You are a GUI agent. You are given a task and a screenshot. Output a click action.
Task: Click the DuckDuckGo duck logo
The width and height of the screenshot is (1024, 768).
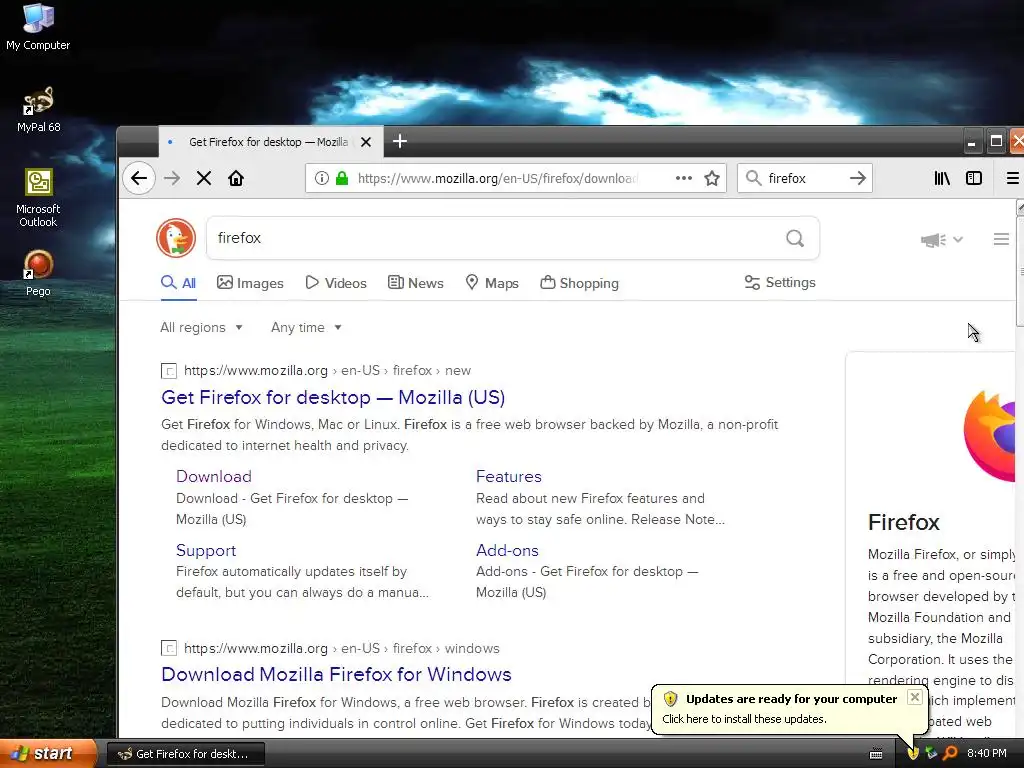[x=176, y=238]
